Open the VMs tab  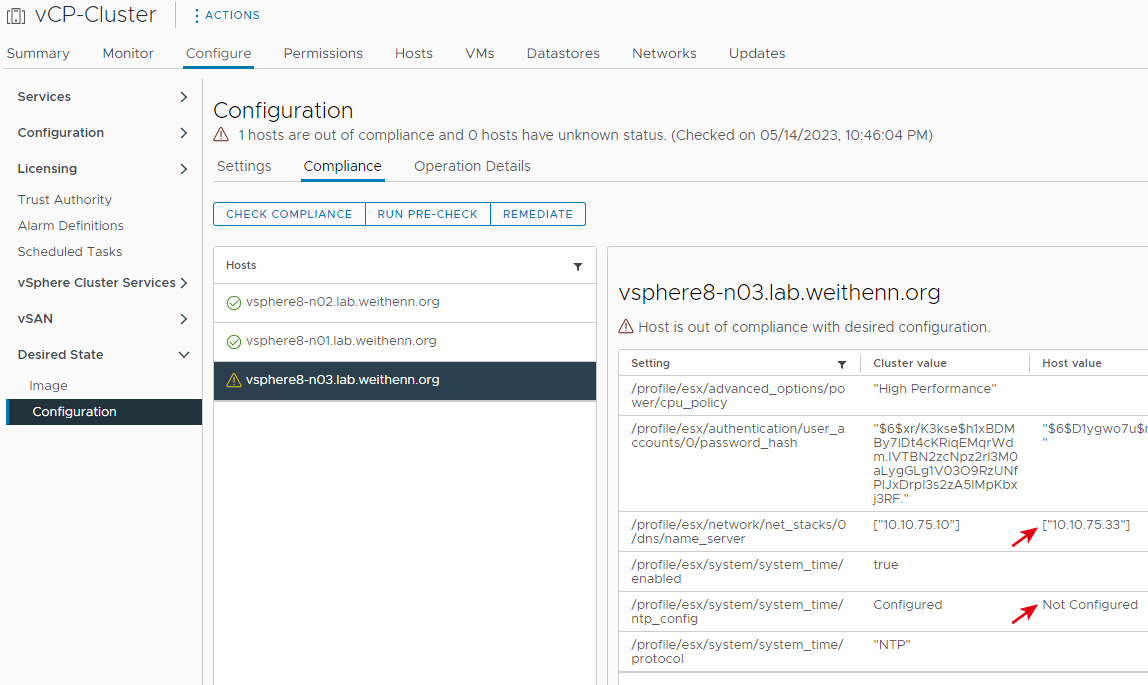pos(480,53)
